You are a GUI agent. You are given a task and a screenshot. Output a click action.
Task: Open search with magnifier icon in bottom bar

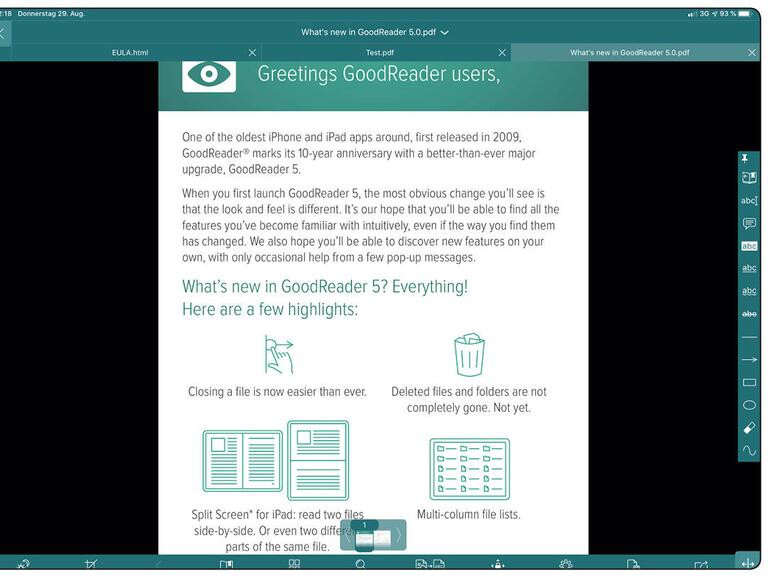[x=360, y=564]
